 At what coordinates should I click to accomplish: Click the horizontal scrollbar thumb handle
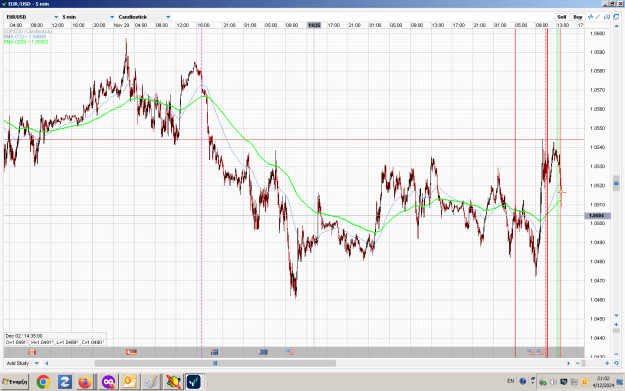(x=215, y=363)
